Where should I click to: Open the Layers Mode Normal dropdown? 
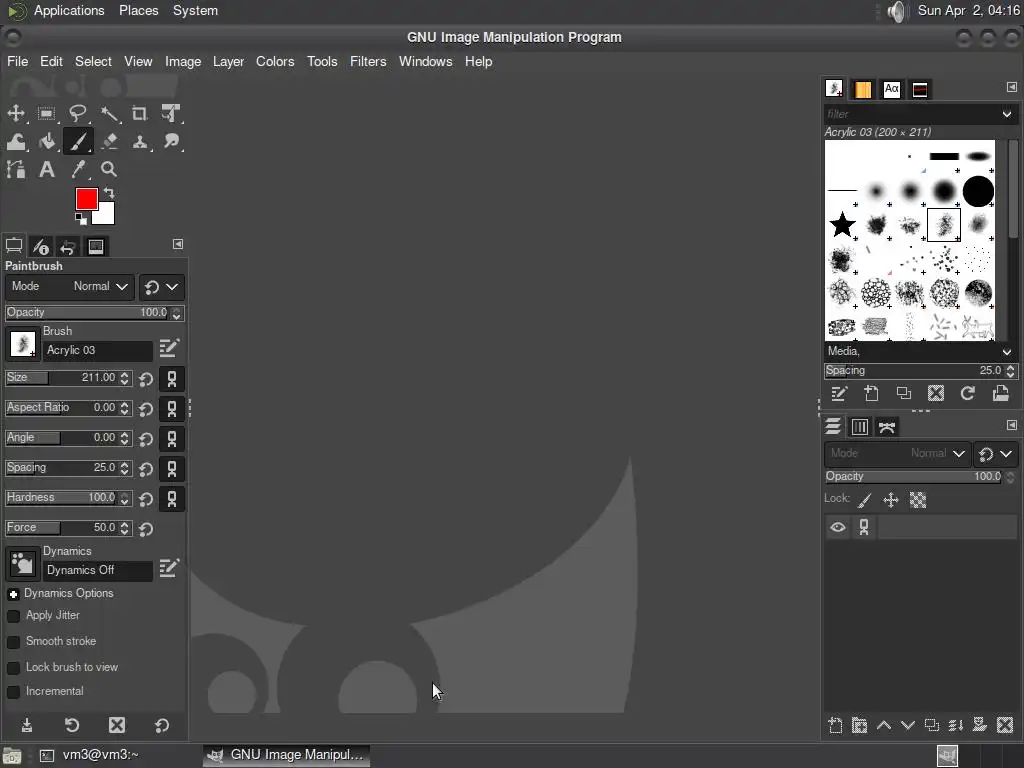[x=897, y=453]
